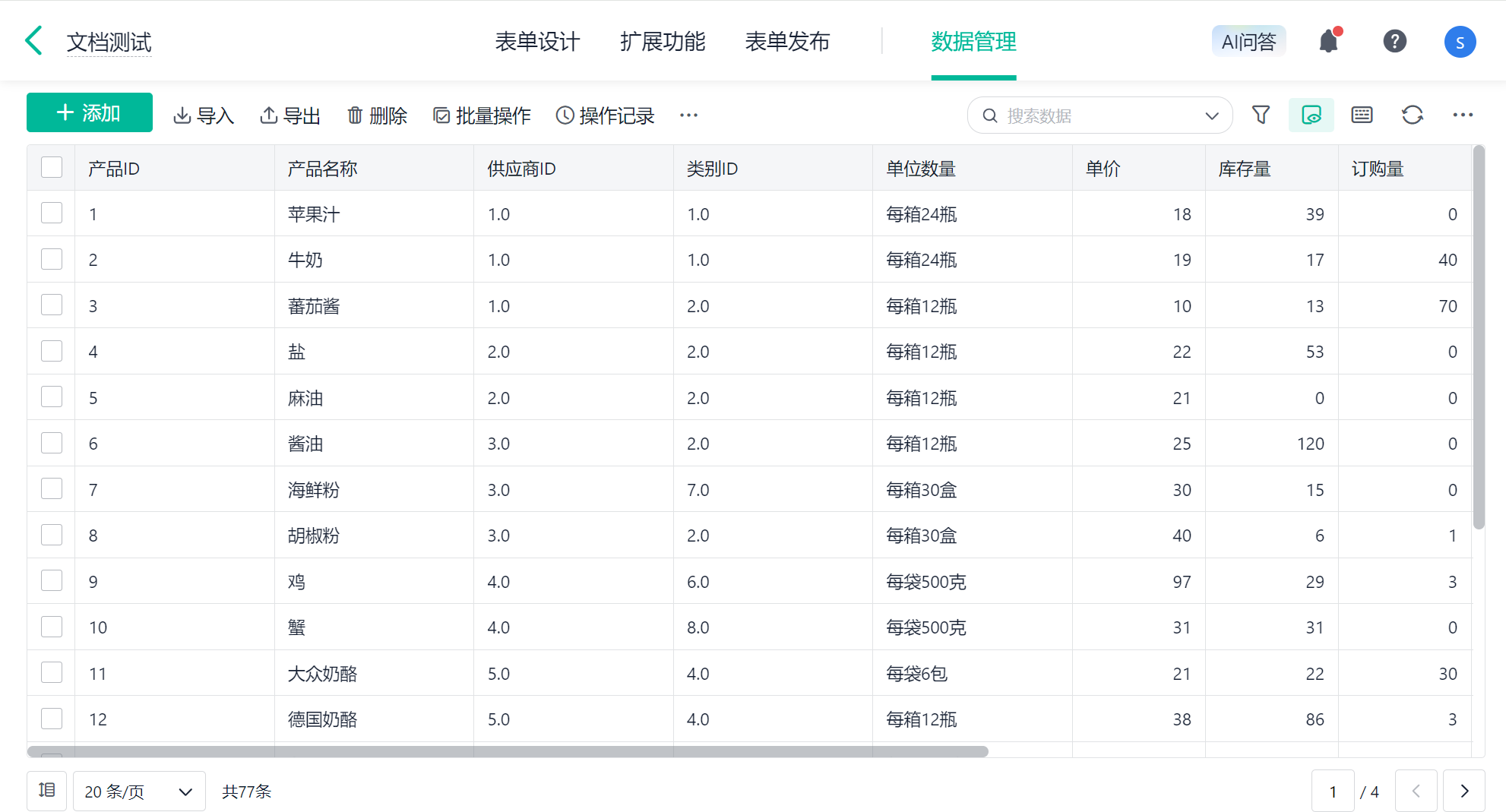Open 批量操作 batch operations

coord(482,115)
